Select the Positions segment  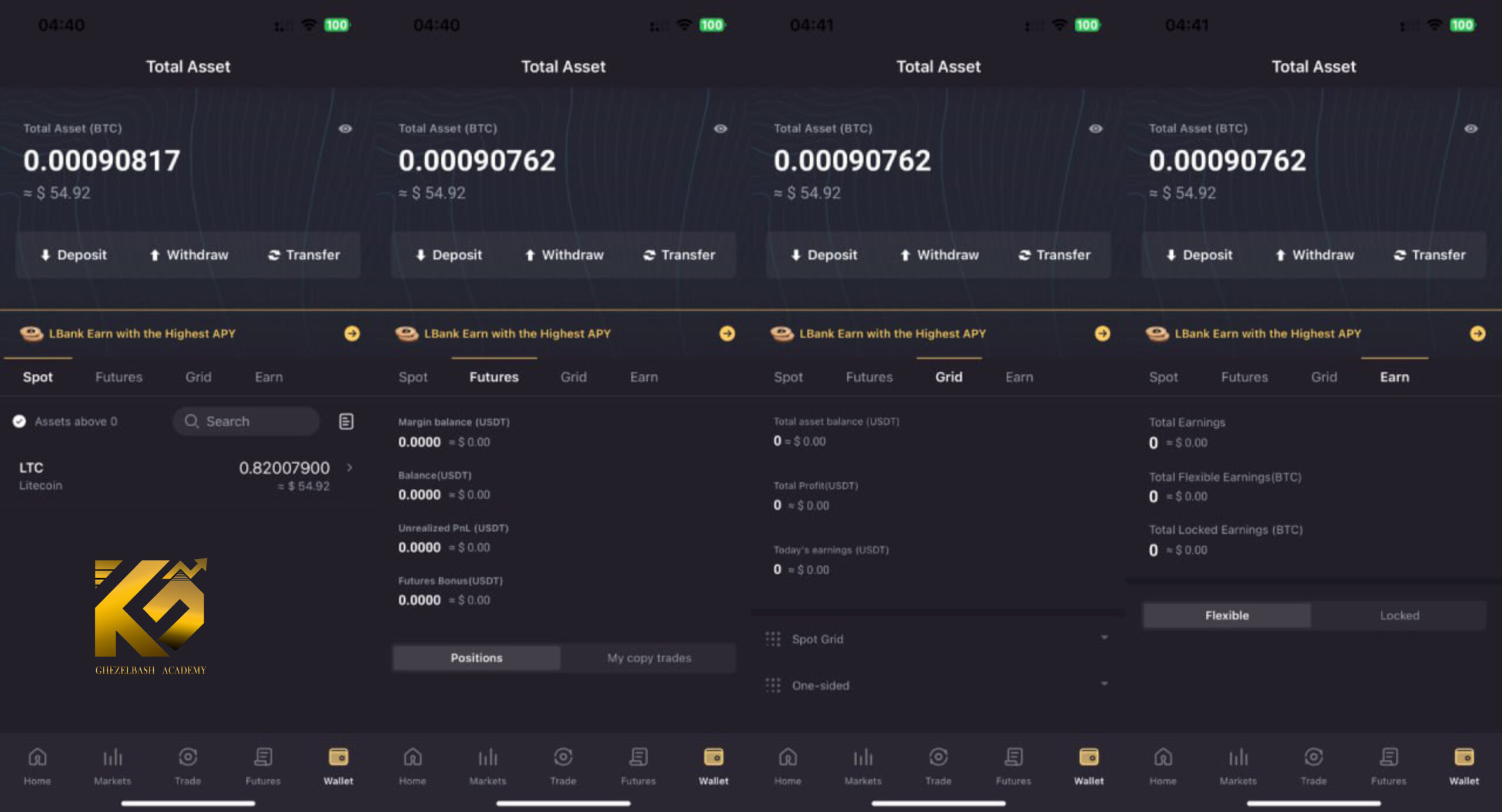coord(476,658)
